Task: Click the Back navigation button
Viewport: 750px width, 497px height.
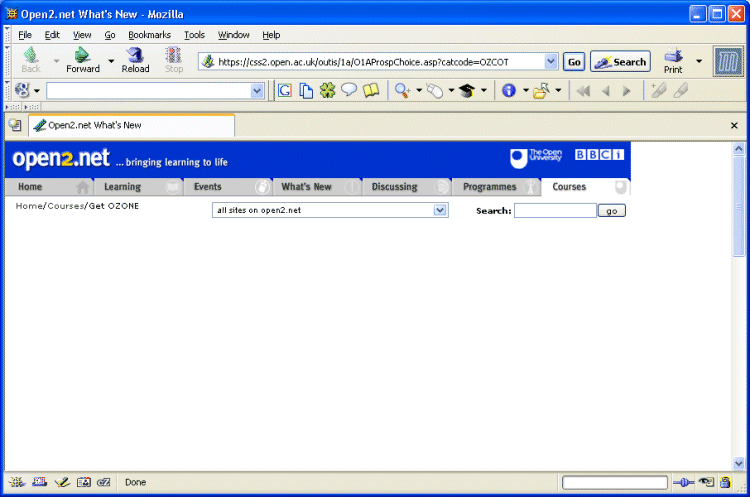Action: click(31, 60)
